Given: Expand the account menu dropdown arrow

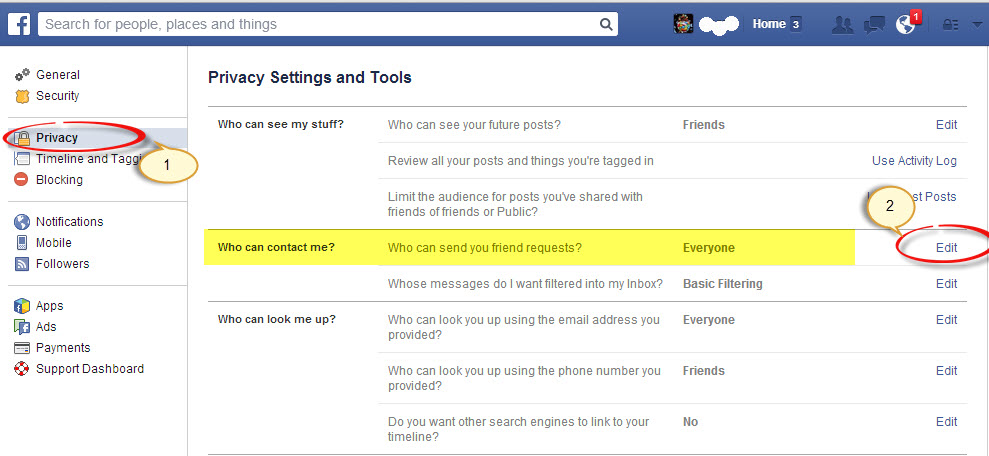Looking at the screenshot, I should (x=977, y=25).
